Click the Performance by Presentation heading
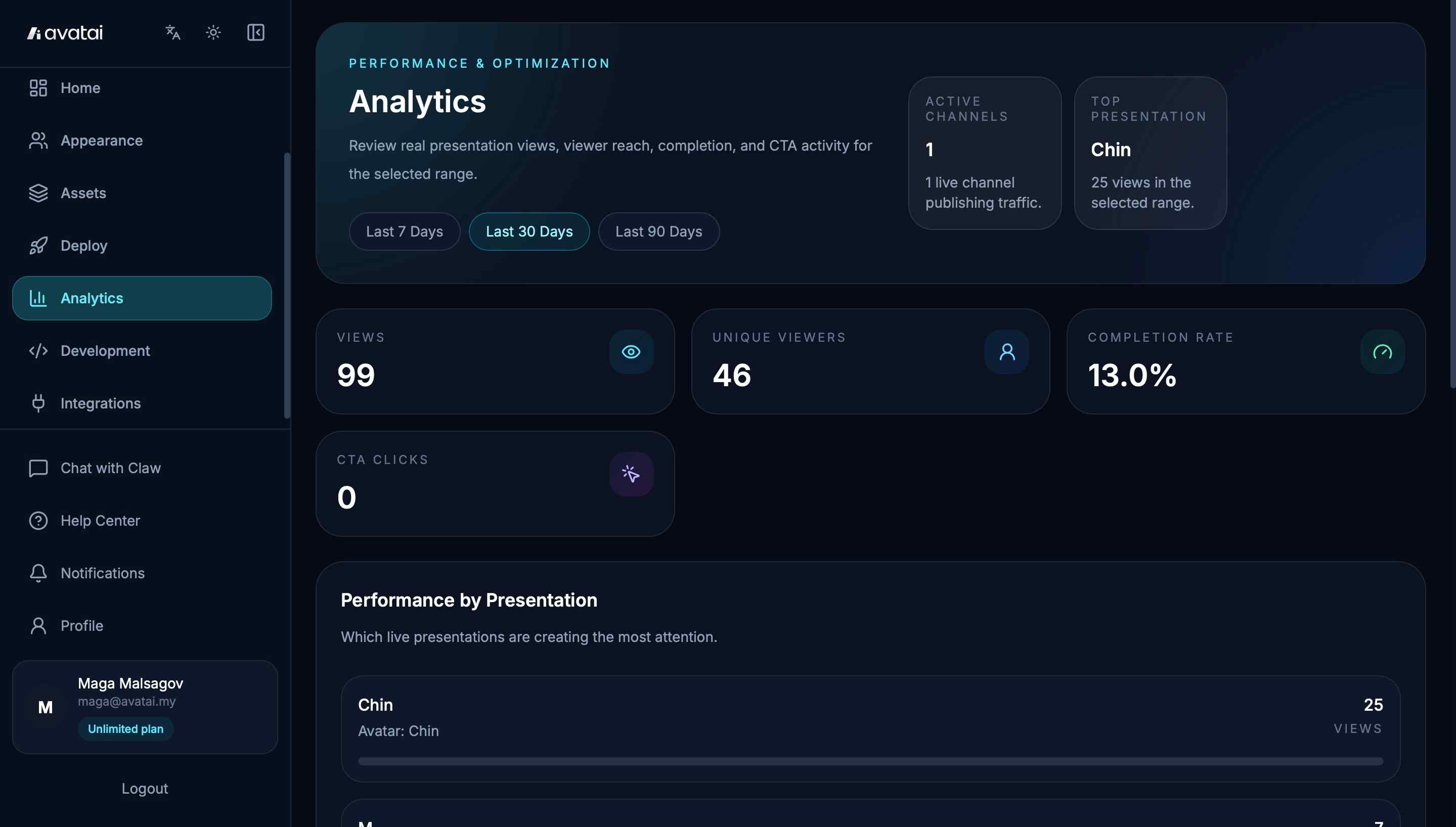 (469, 601)
